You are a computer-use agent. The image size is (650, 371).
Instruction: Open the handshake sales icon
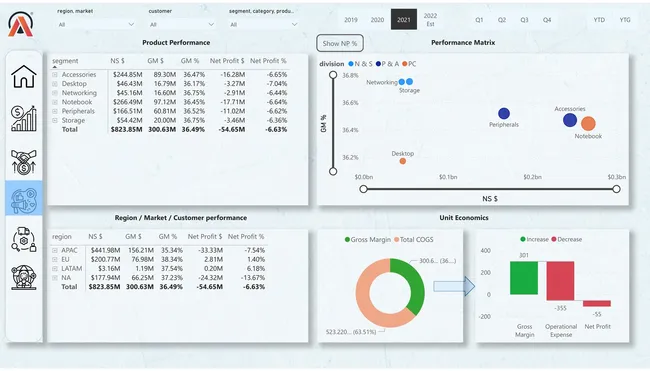point(24,162)
